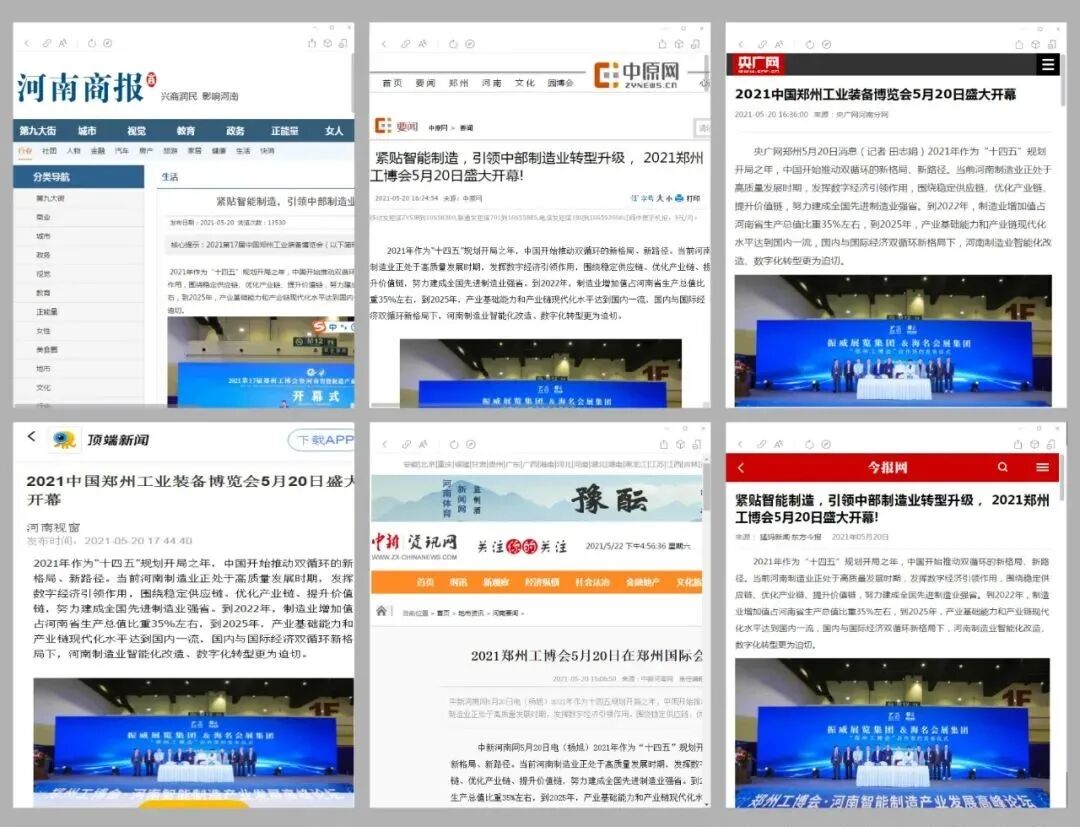Click 生活 in 河南商报 secondary nav row
The height and width of the screenshot is (827, 1080).
coord(243,151)
